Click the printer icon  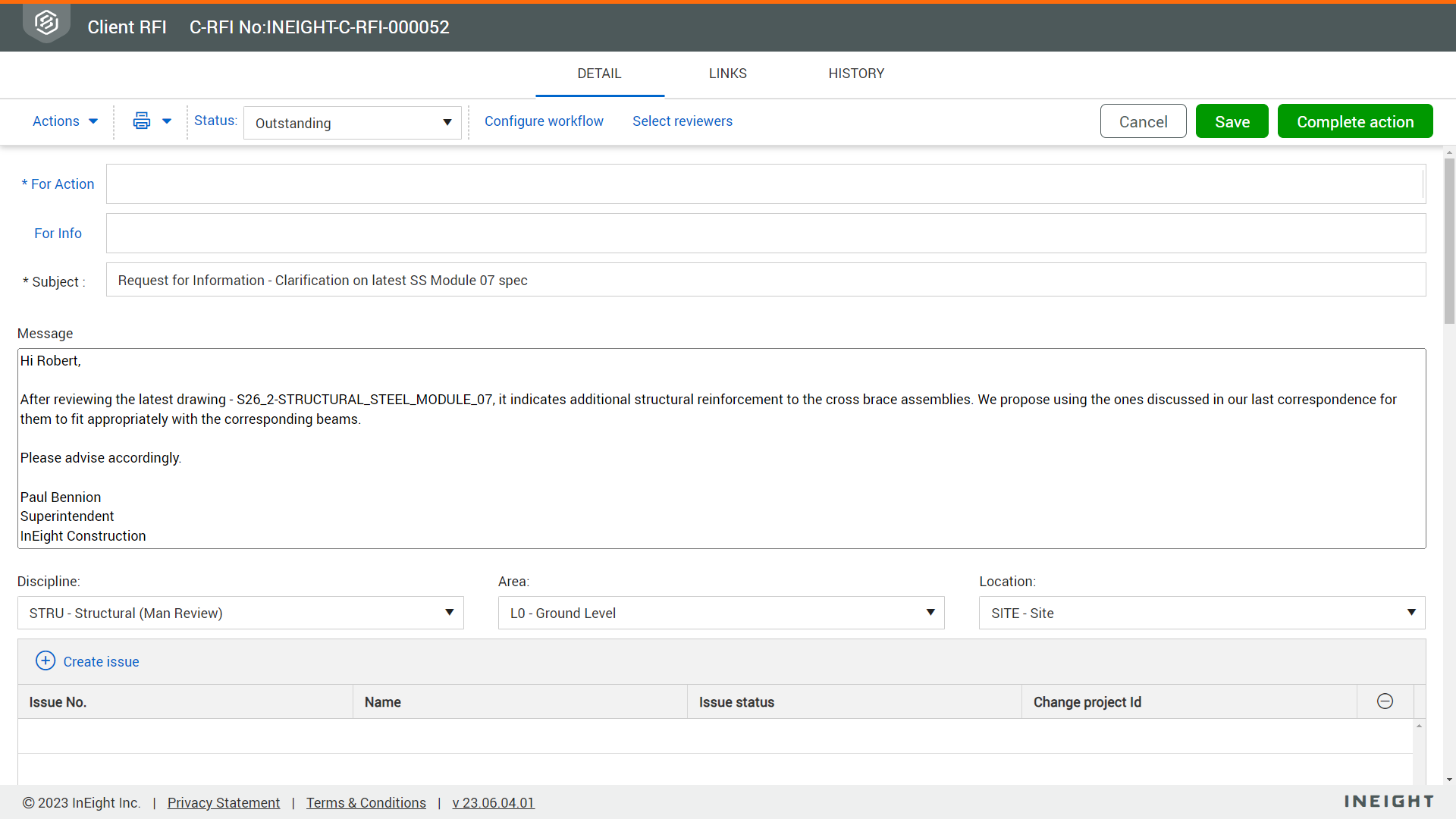point(142,121)
